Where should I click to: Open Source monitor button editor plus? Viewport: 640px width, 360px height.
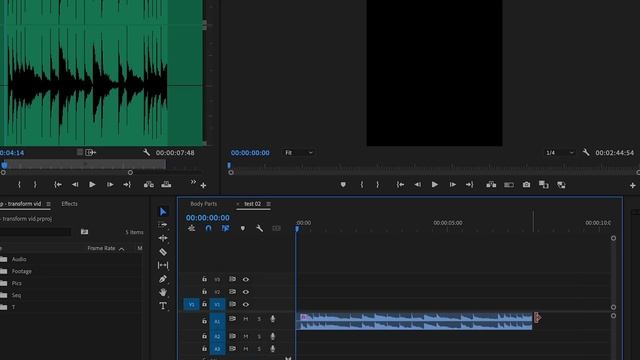[x=203, y=186]
